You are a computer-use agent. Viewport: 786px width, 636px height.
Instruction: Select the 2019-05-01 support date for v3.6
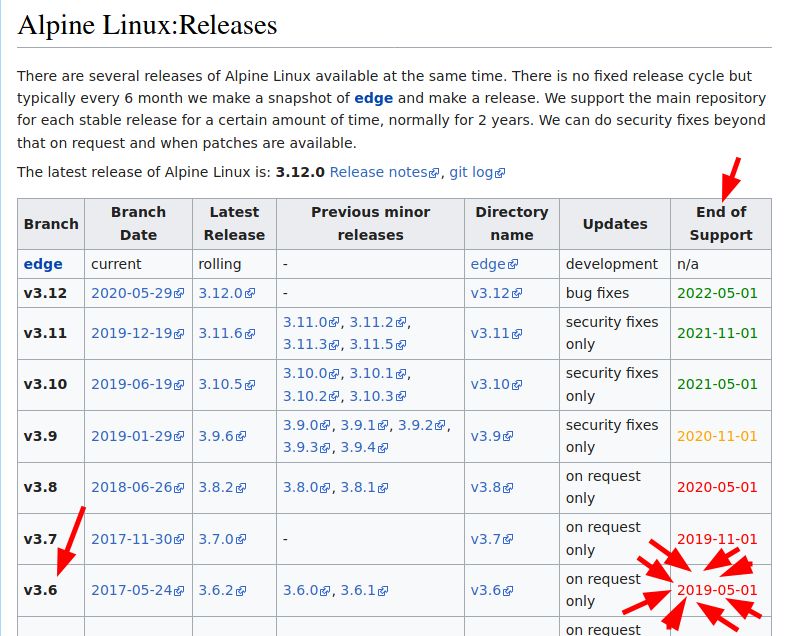click(x=717, y=590)
